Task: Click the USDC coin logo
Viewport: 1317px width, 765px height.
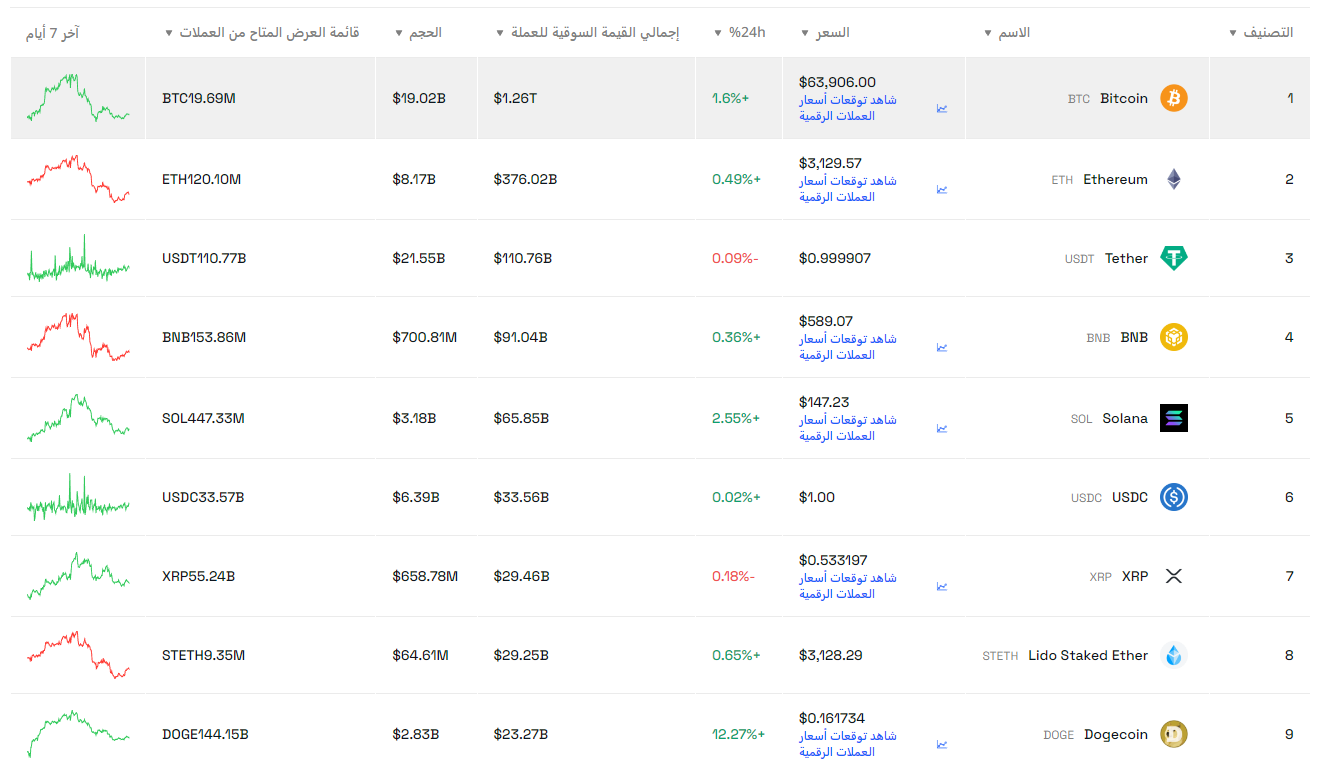Action: [1174, 497]
